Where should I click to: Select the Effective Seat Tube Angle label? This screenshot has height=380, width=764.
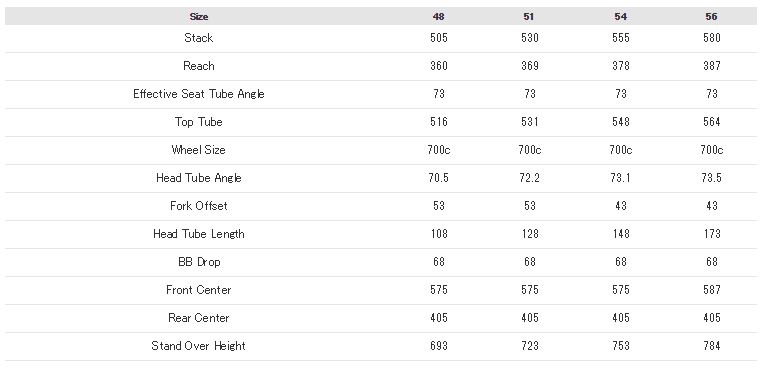[199, 94]
